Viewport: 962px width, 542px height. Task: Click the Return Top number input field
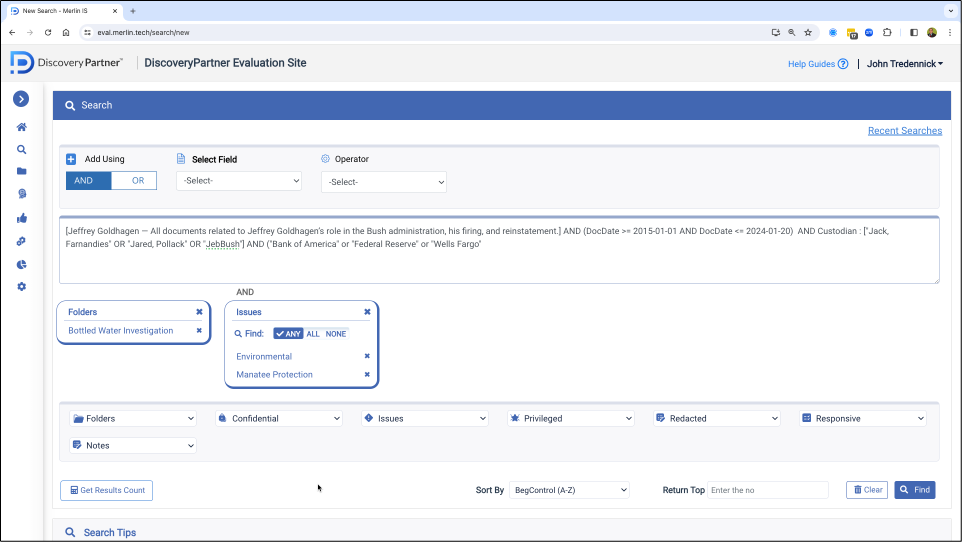pyautogui.click(x=767, y=490)
